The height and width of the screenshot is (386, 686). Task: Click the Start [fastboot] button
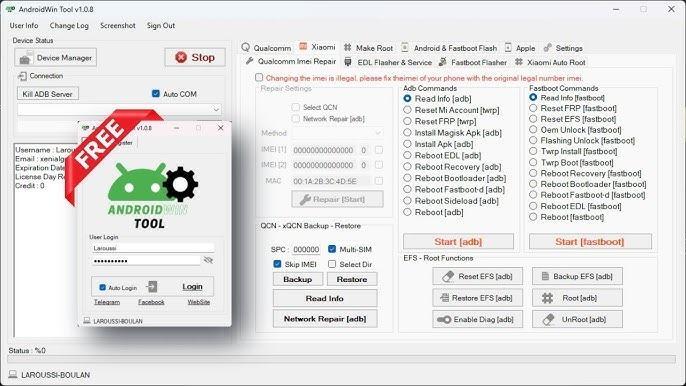pyautogui.click(x=590, y=242)
